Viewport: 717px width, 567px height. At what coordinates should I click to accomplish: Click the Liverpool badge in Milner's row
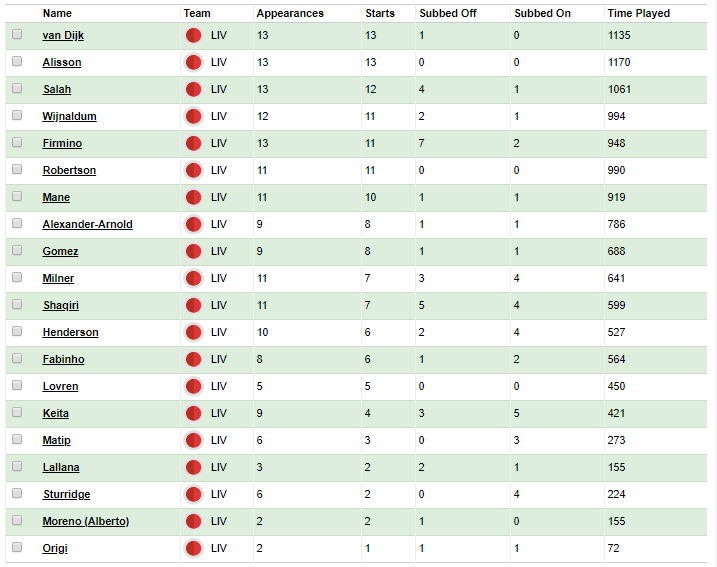pos(193,278)
